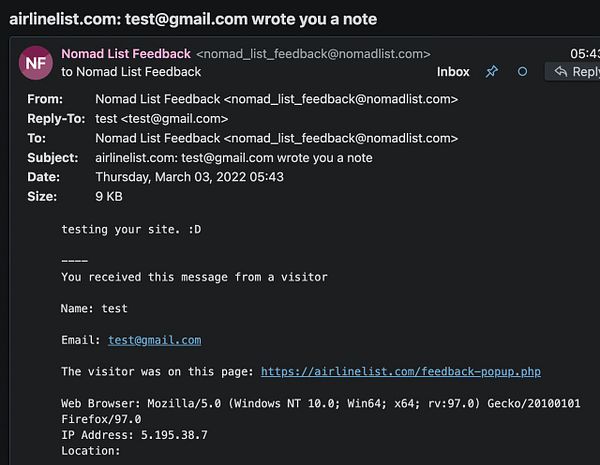This screenshot has height=465, width=600.
Task: Click the Subject field value
Action: click(233, 158)
